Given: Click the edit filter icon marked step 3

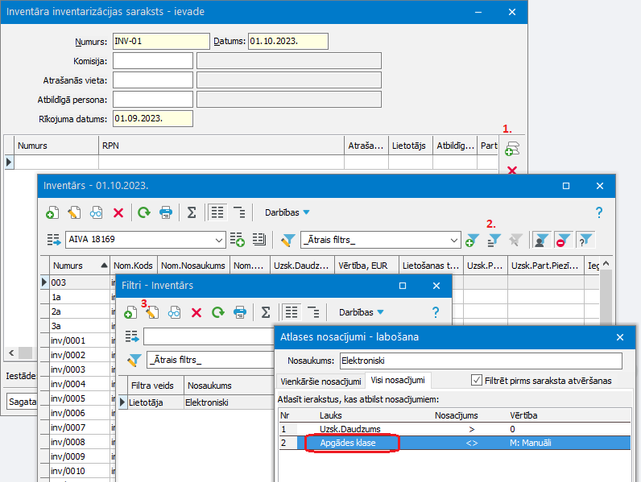Looking at the screenshot, I should (x=152, y=312).
